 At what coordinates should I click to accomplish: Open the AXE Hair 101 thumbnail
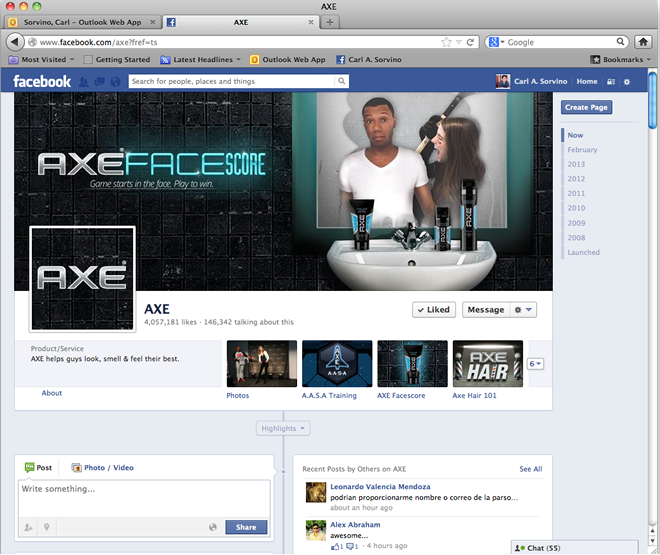coord(488,363)
